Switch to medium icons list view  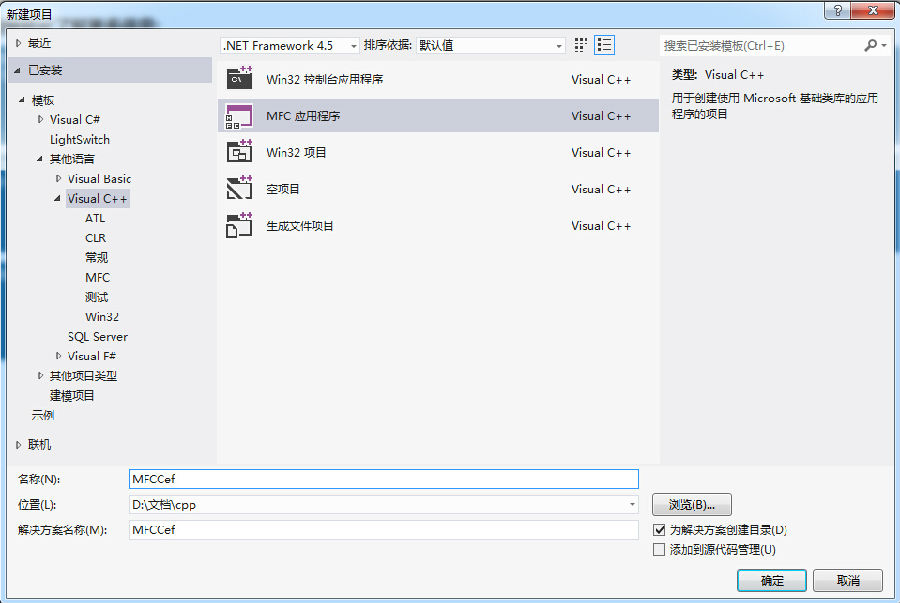coord(604,45)
